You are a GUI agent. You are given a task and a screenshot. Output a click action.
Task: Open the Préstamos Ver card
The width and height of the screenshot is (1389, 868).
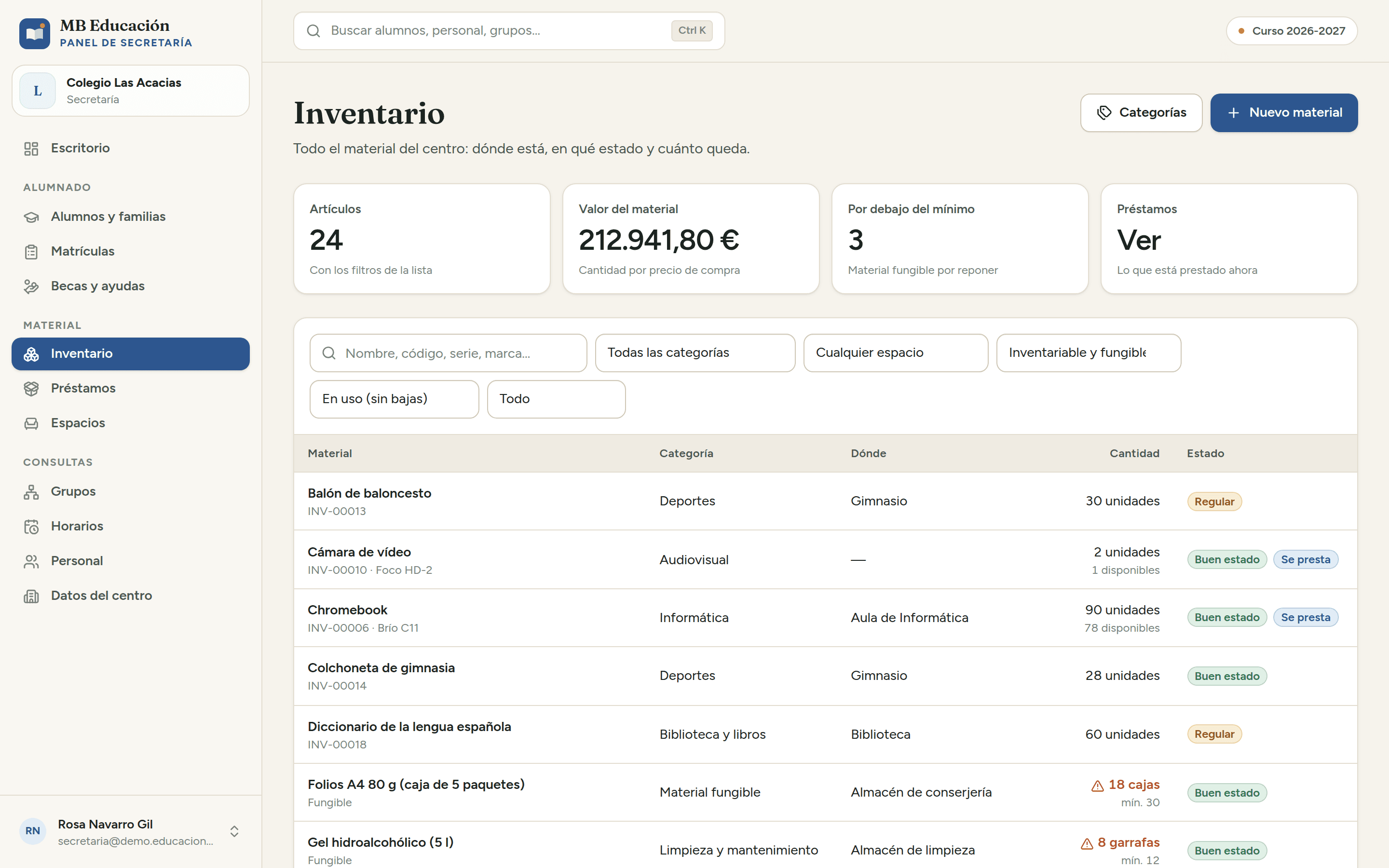(1228, 239)
